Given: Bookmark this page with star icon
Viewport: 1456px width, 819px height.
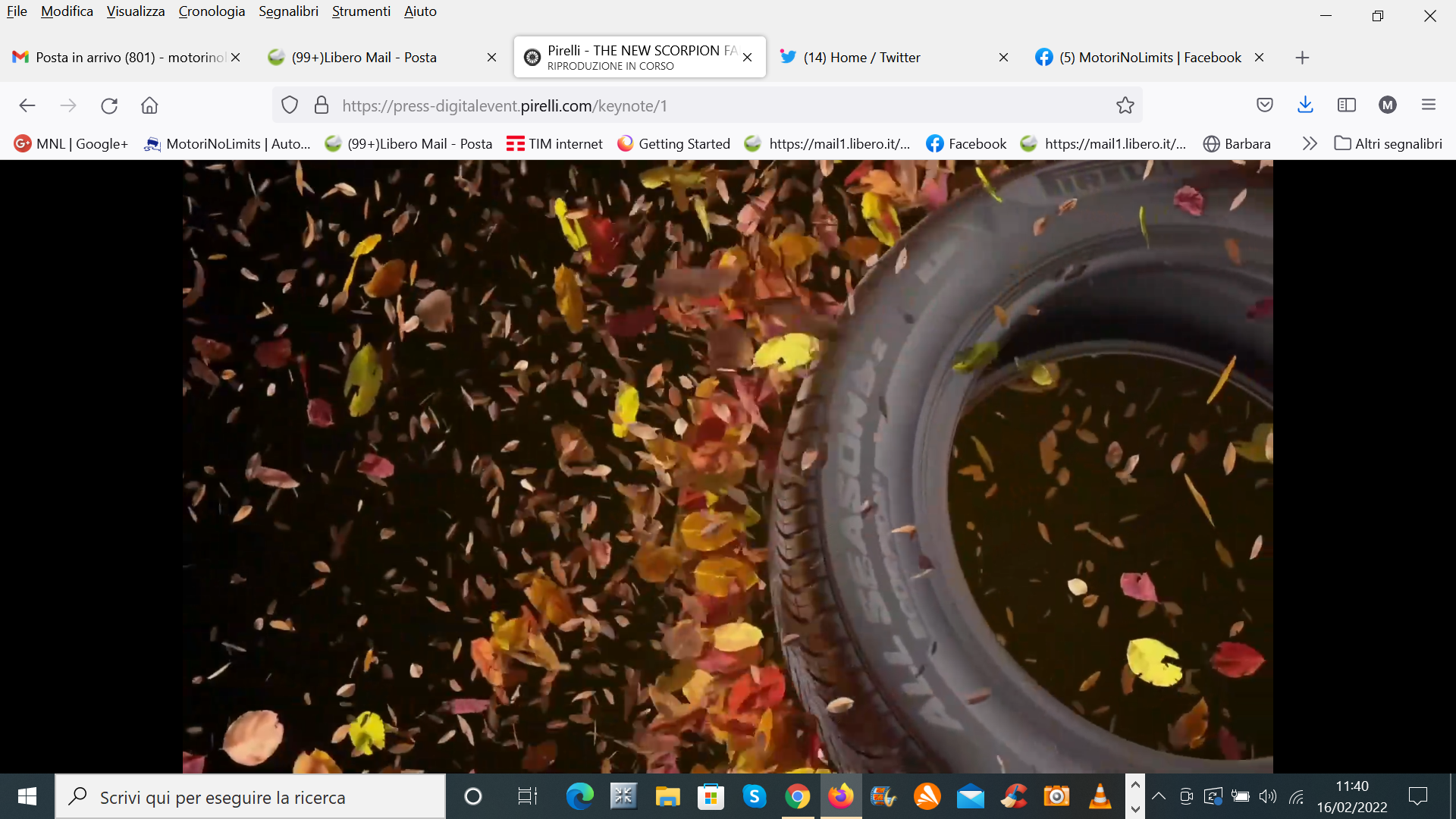Looking at the screenshot, I should coord(1125,105).
